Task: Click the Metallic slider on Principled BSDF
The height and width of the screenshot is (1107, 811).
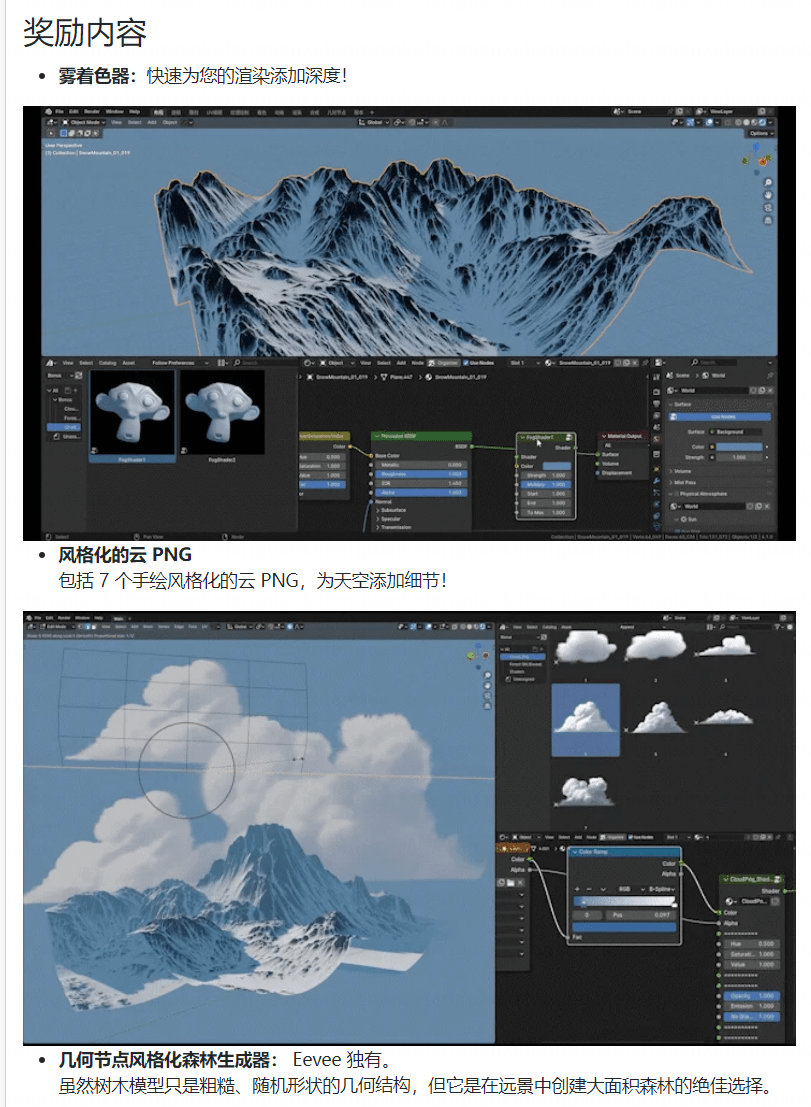Action: 421,465
